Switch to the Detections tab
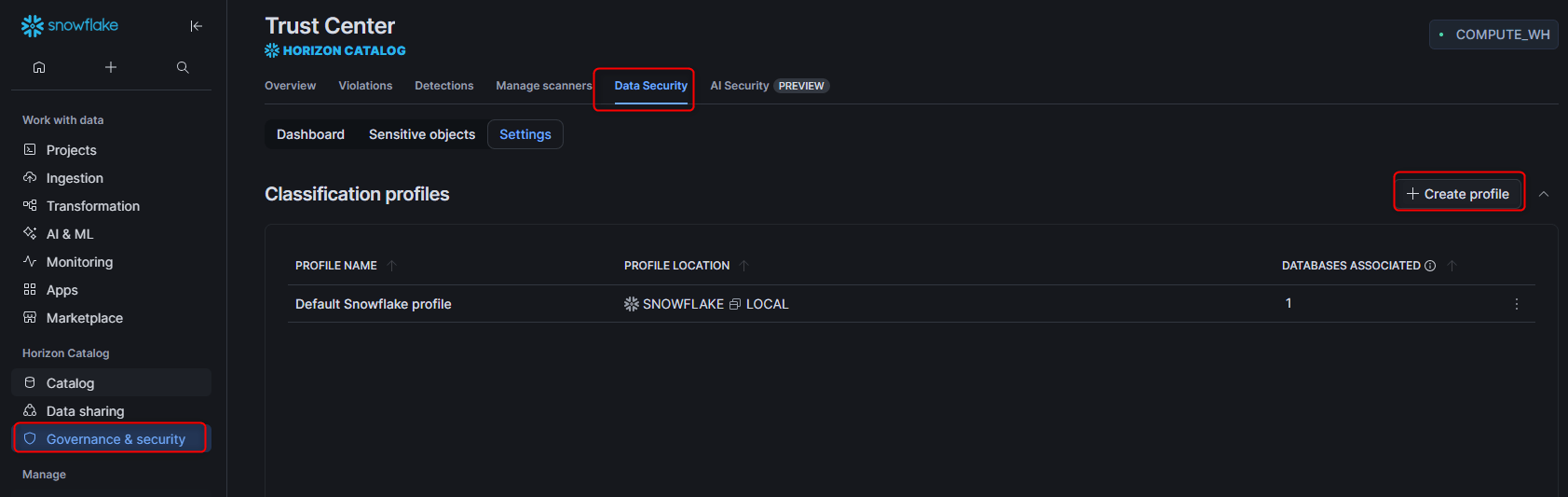Image resolution: width=1568 pixels, height=497 pixels. [443, 86]
